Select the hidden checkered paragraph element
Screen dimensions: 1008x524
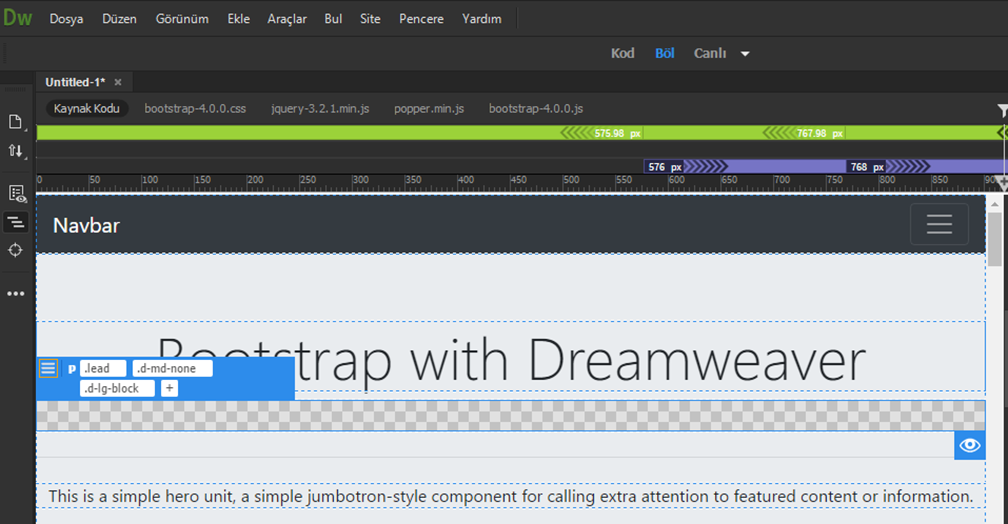511,415
